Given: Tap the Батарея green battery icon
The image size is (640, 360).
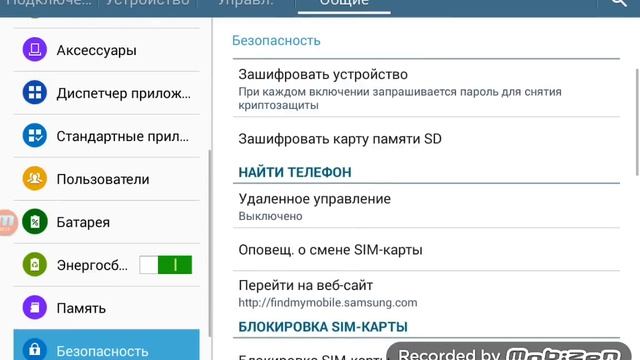Looking at the screenshot, I should click(x=35, y=221).
